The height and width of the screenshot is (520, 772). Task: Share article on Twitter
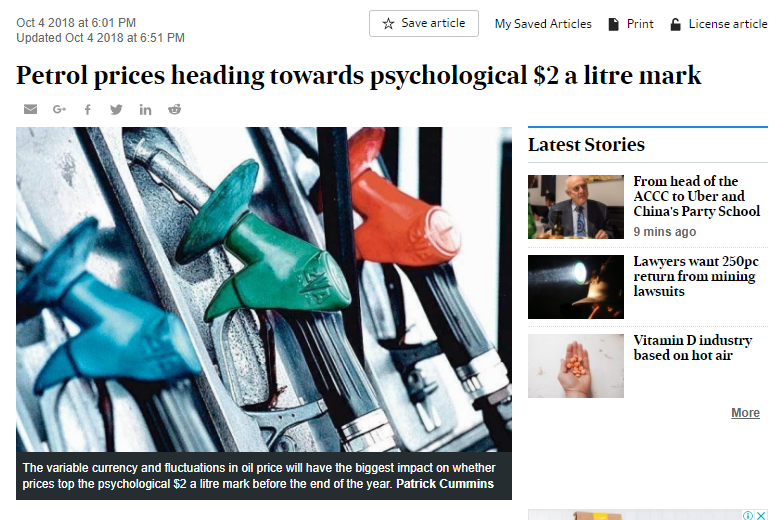tap(116, 109)
